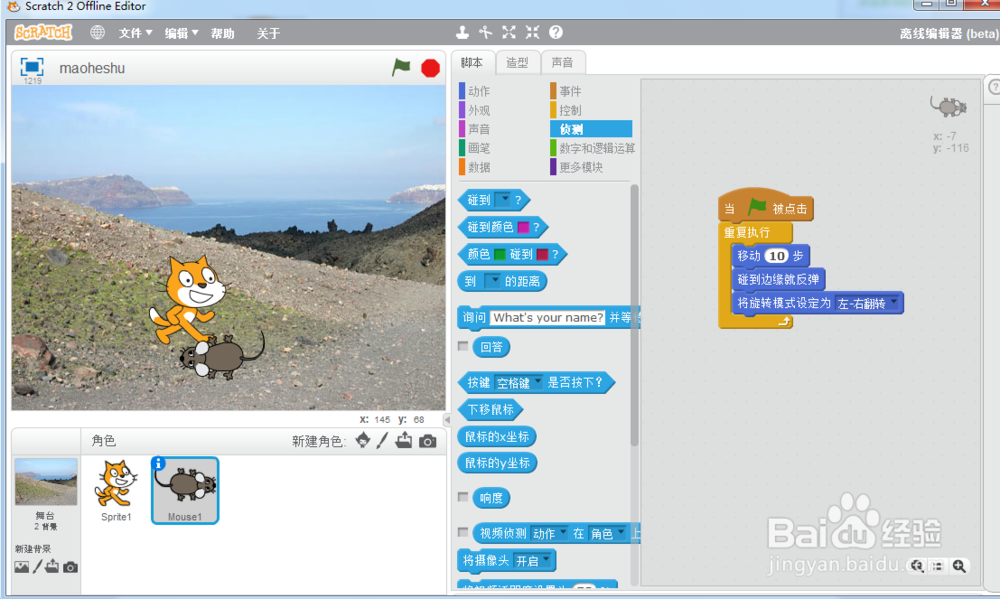Open the 帮助 menu

point(223,33)
